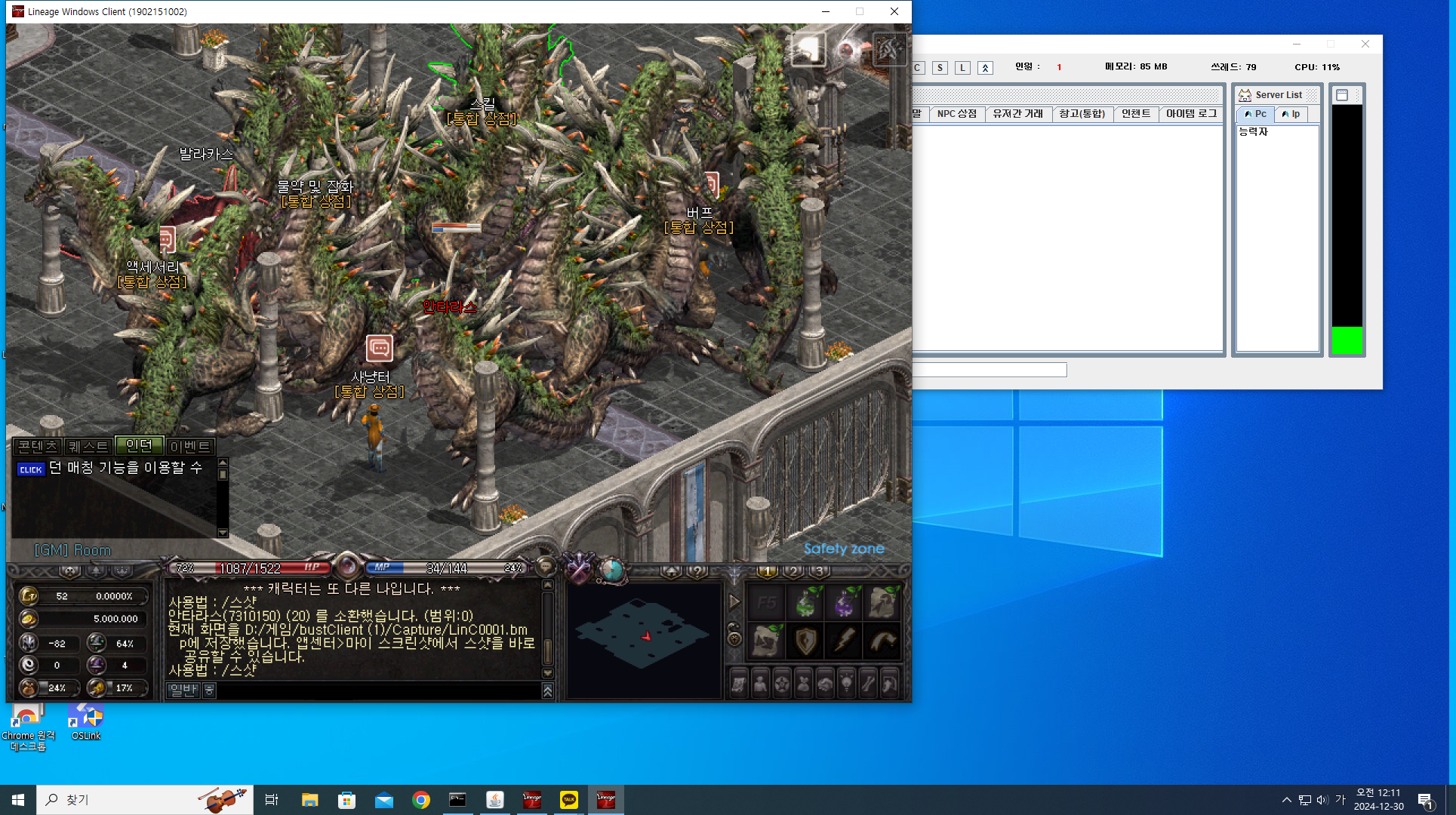1456x815 pixels.
Task: Expand the quickslot panel arrow
Action: coord(734,602)
